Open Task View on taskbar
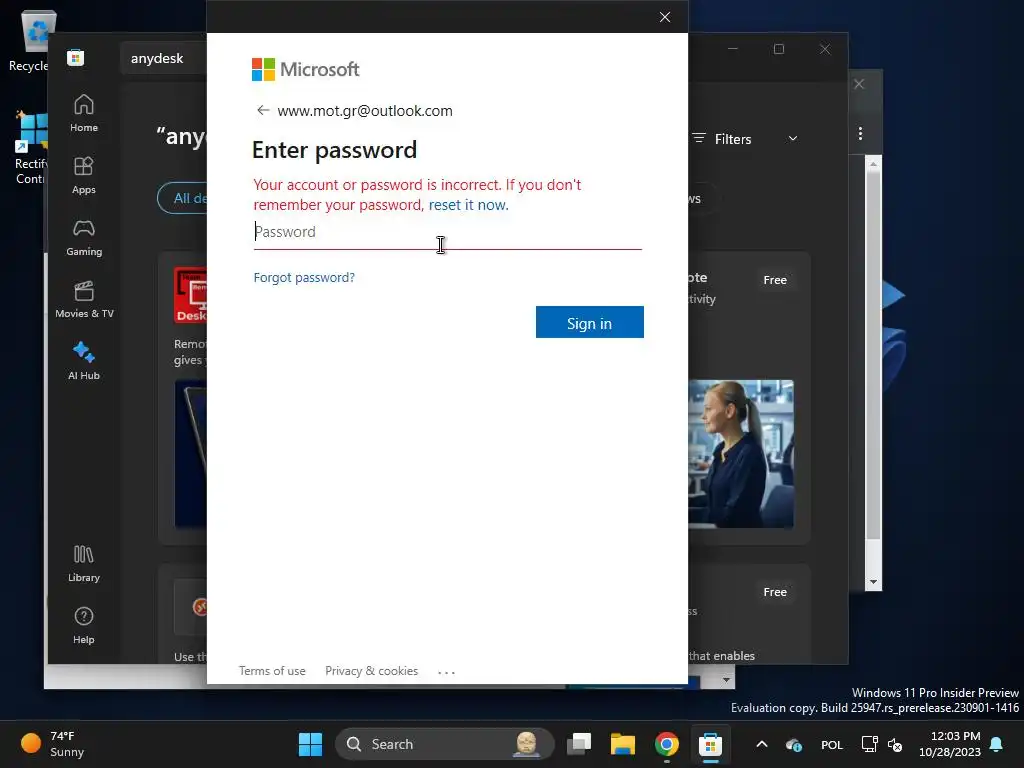 click(579, 744)
